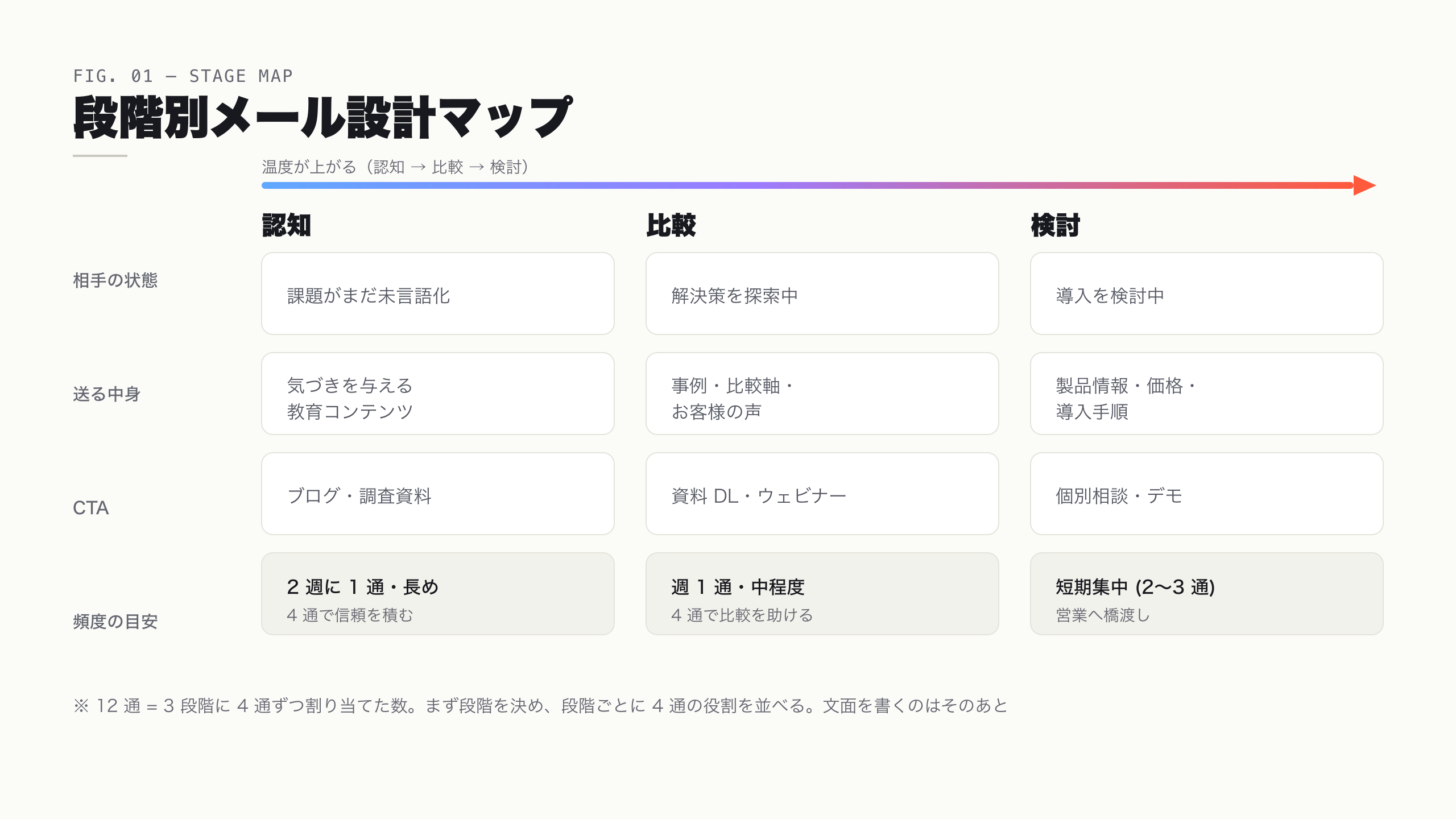
Task: Click the text '2 週に 1 通・長め'
Action: pos(363,587)
